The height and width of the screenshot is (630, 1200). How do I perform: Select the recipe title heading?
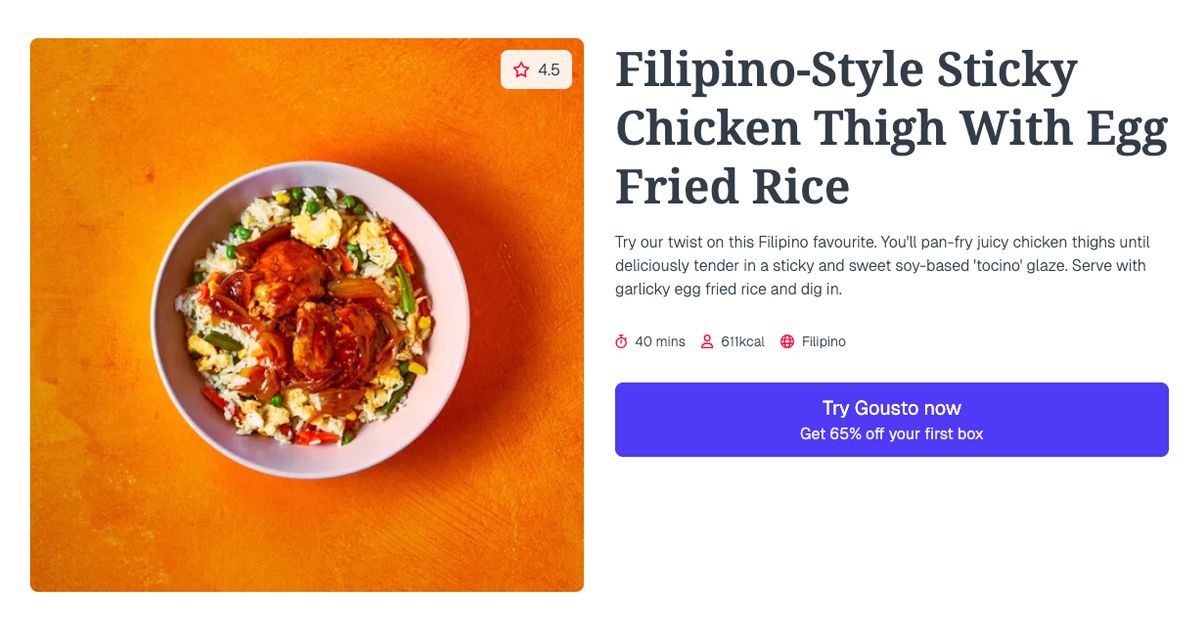click(x=890, y=127)
